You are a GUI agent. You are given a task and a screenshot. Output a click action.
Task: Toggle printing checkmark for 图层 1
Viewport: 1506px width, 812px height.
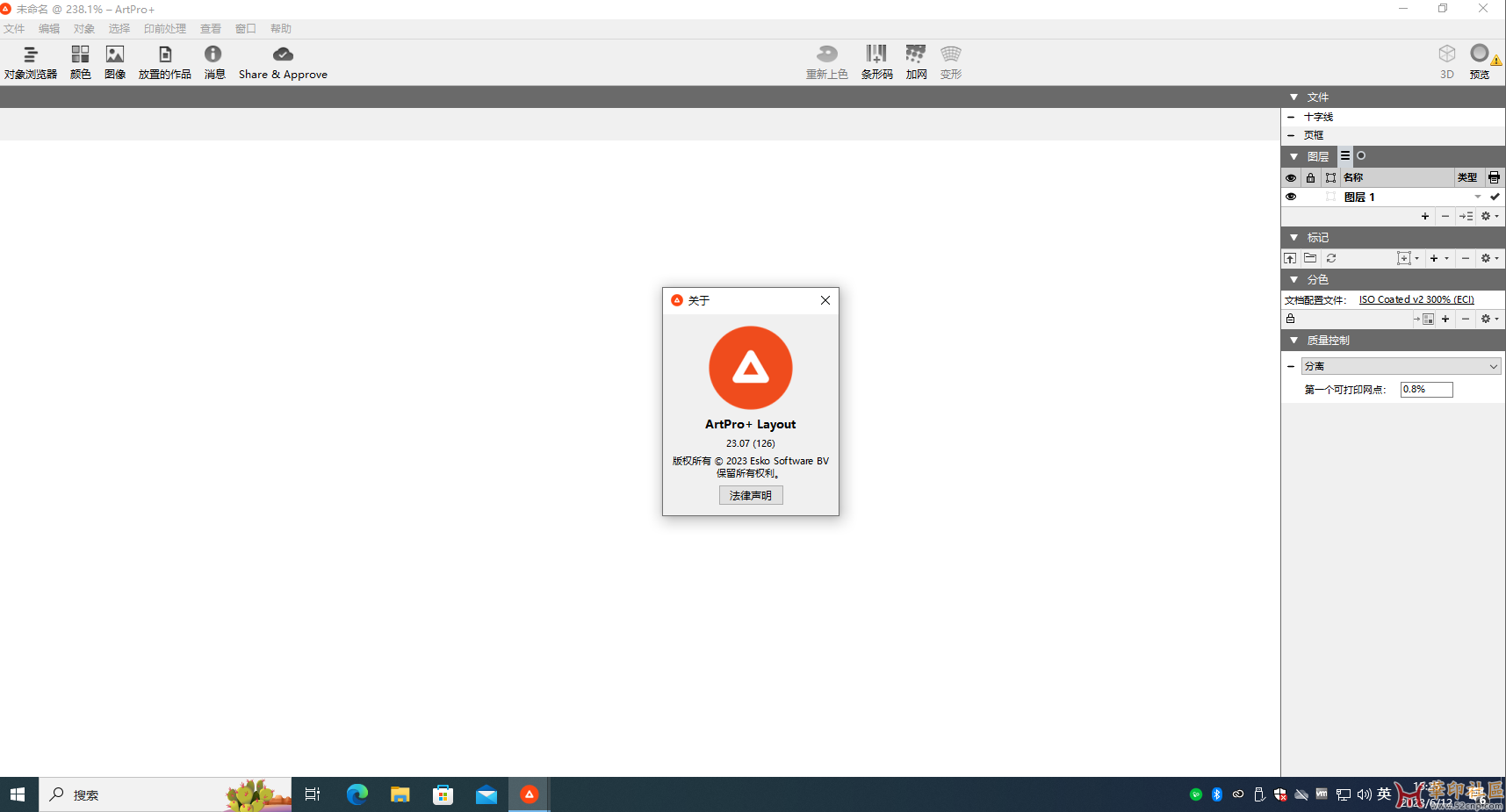(x=1495, y=197)
